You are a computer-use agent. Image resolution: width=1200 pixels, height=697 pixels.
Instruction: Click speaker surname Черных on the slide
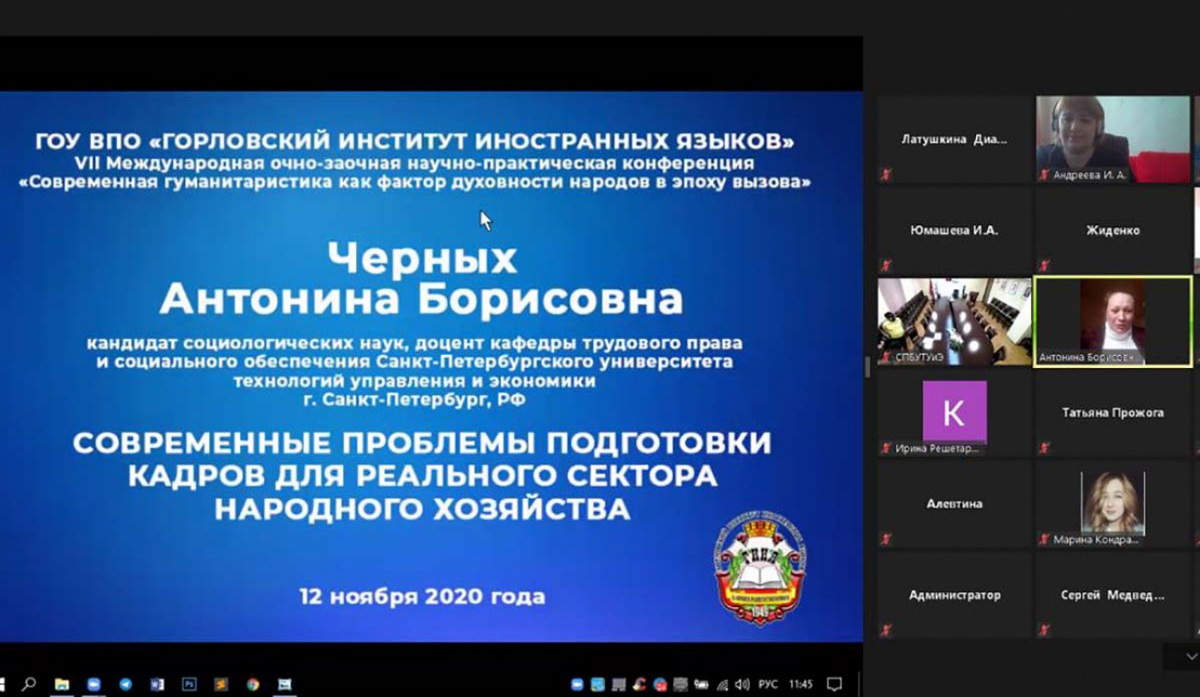(x=423, y=258)
